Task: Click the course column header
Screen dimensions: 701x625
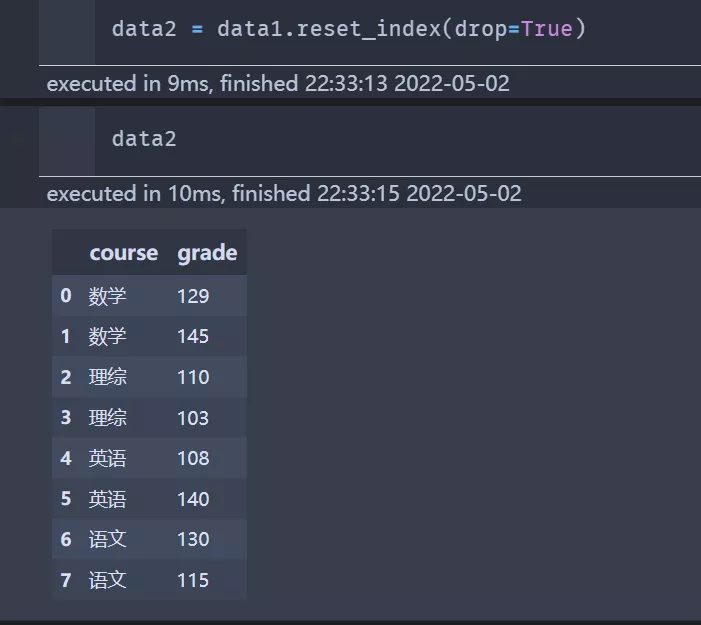Action: click(123, 253)
